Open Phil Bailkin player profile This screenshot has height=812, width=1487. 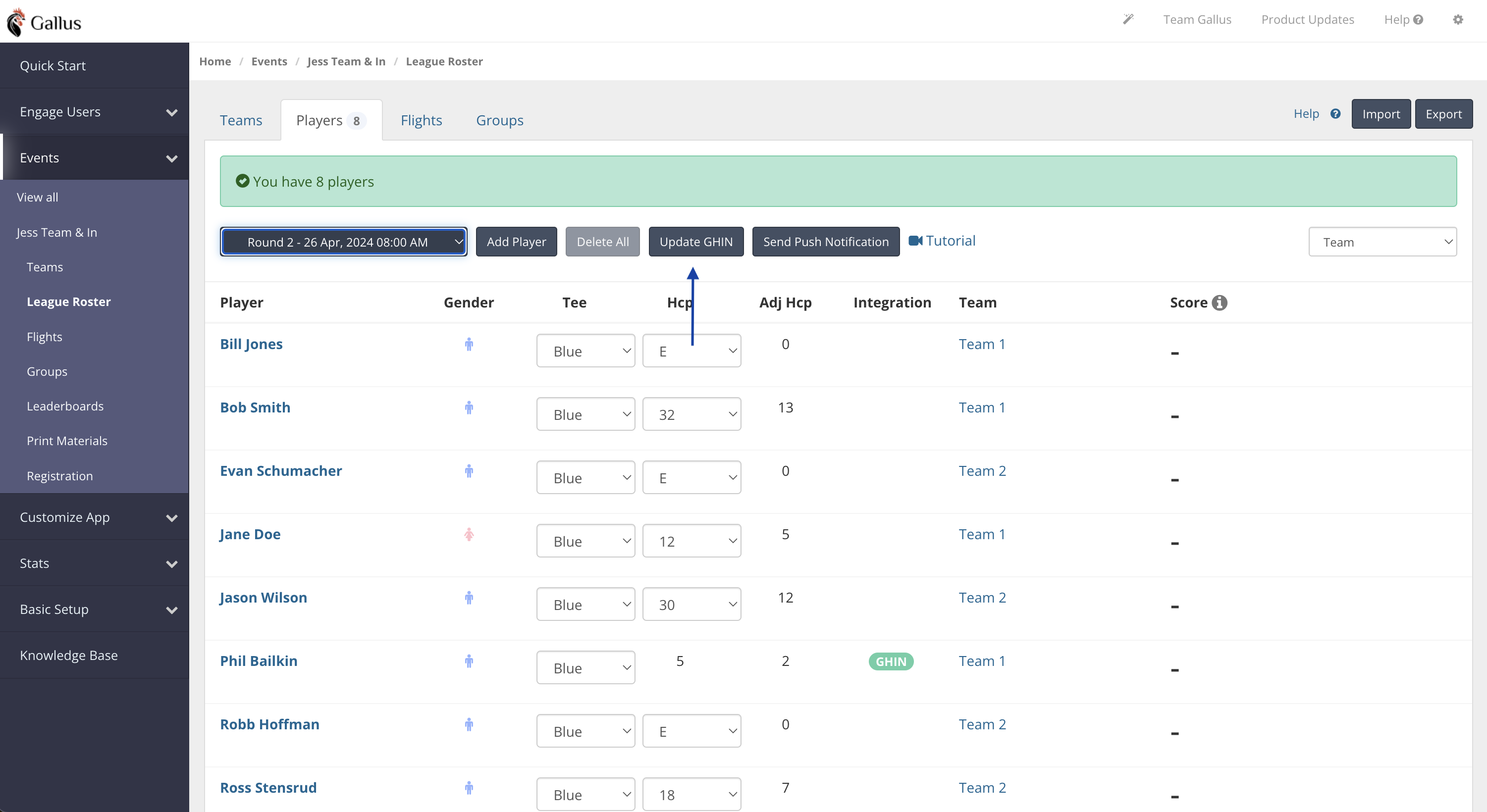(x=259, y=661)
